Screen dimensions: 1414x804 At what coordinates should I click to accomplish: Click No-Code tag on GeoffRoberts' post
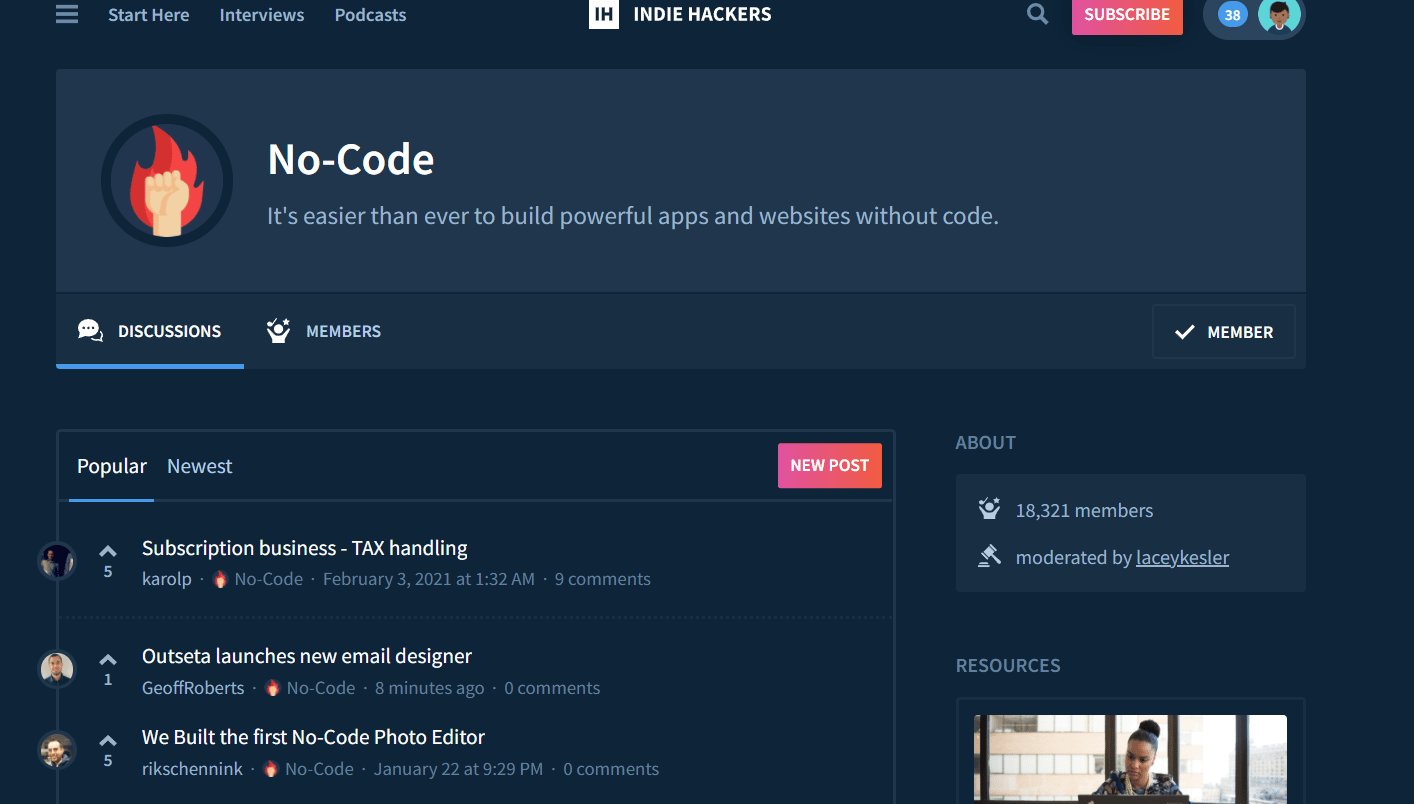point(321,688)
